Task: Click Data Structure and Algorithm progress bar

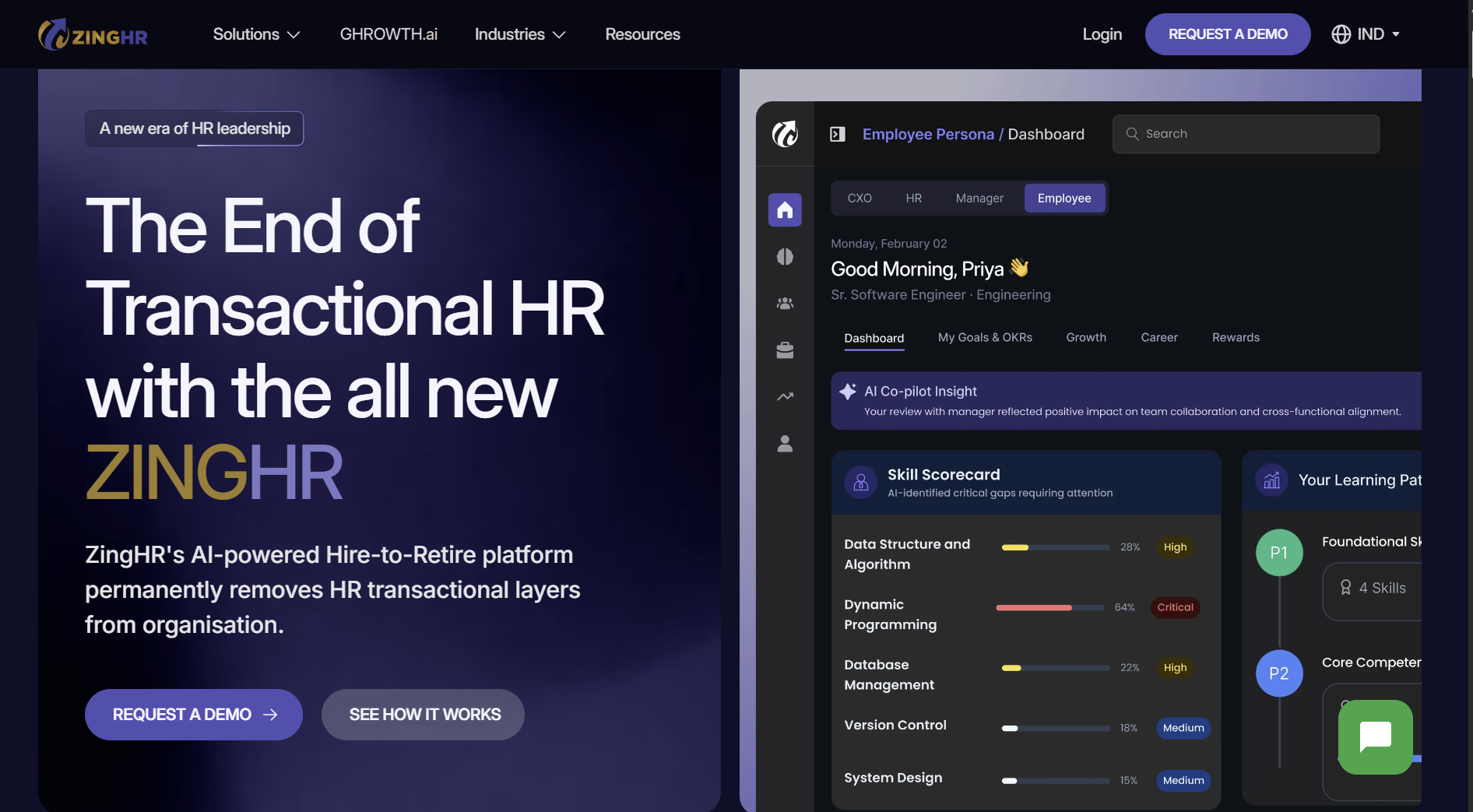Action: click(x=1056, y=547)
